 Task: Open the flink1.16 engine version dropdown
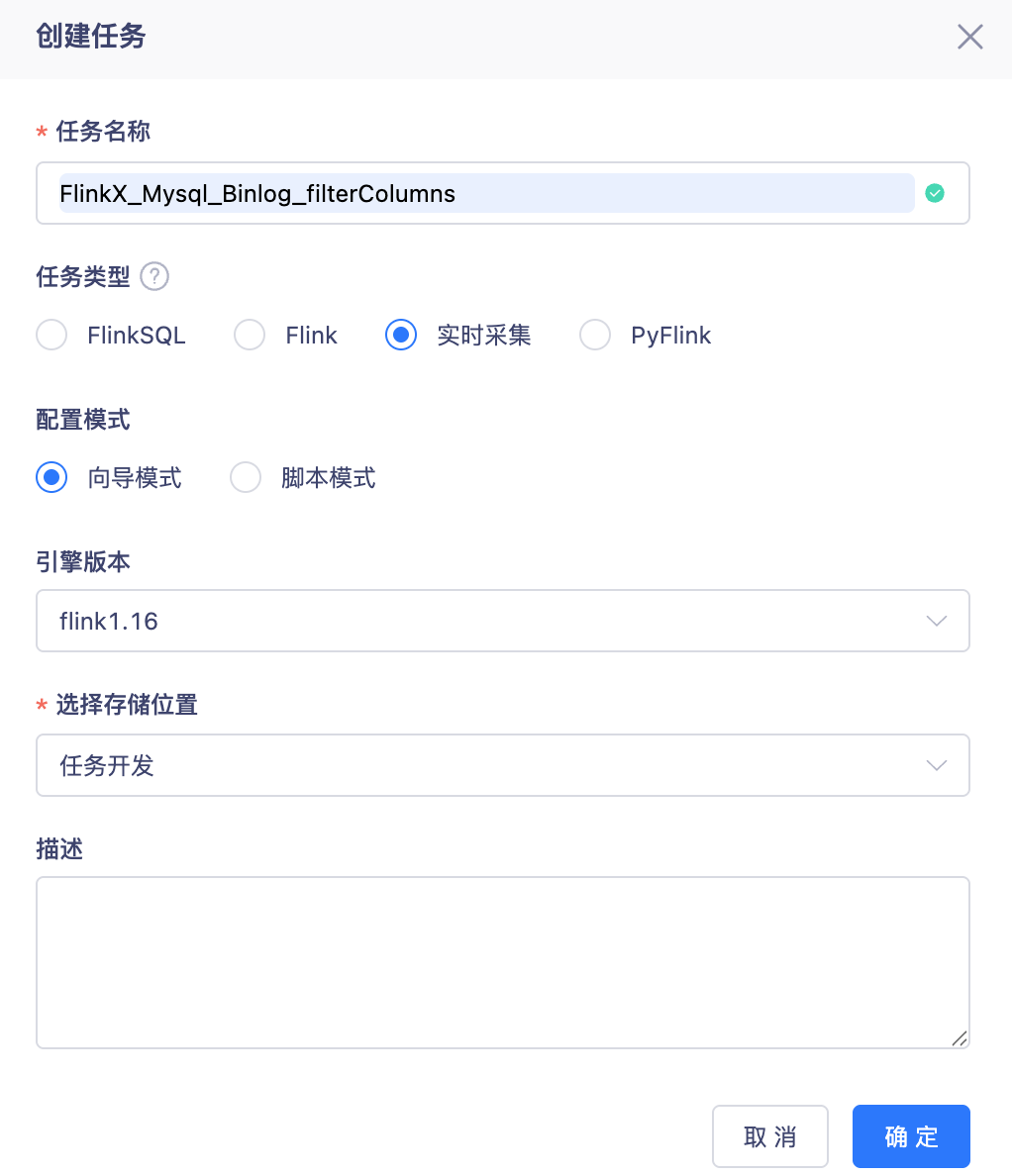503,621
